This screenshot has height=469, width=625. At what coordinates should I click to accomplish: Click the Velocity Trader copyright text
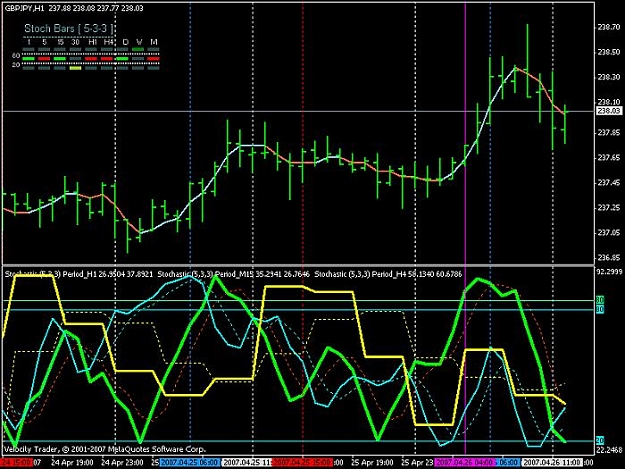[105, 449]
